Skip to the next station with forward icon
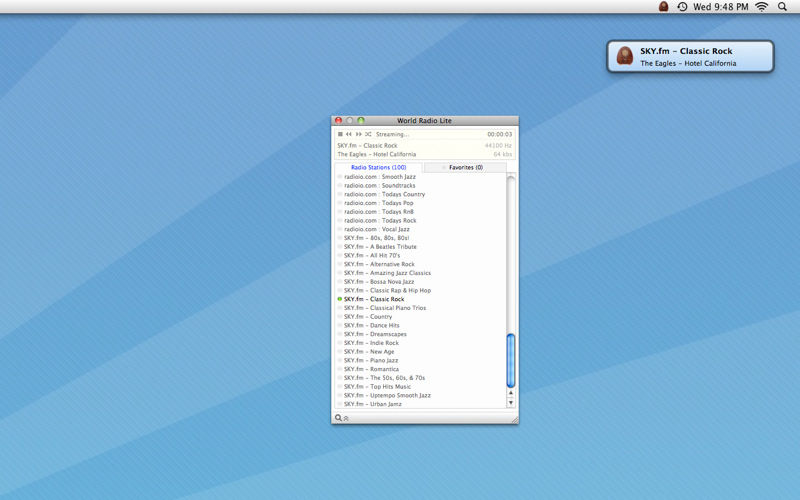Screen dimensions: 800x500 [359, 134]
